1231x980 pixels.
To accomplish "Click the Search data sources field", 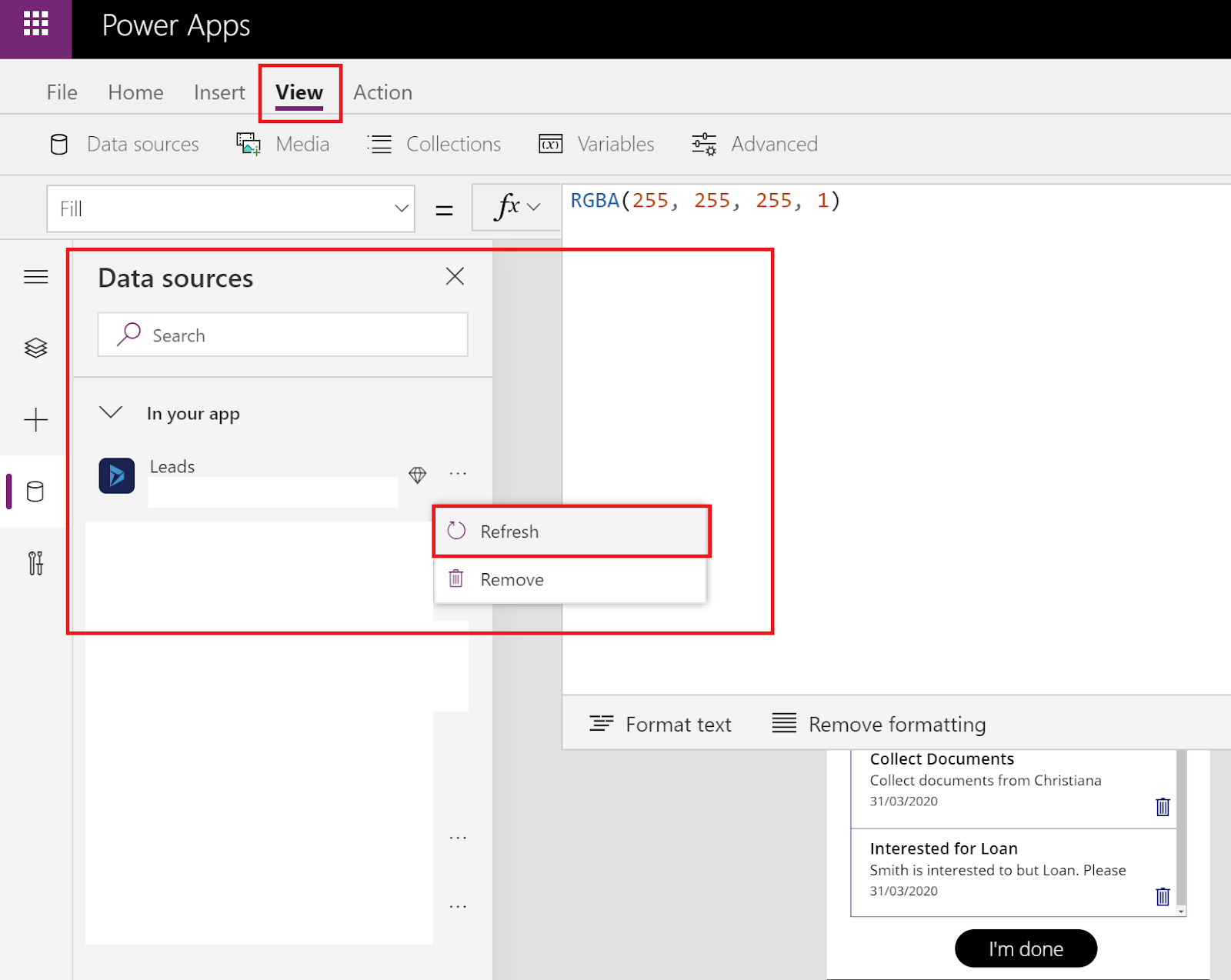I will (x=282, y=335).
